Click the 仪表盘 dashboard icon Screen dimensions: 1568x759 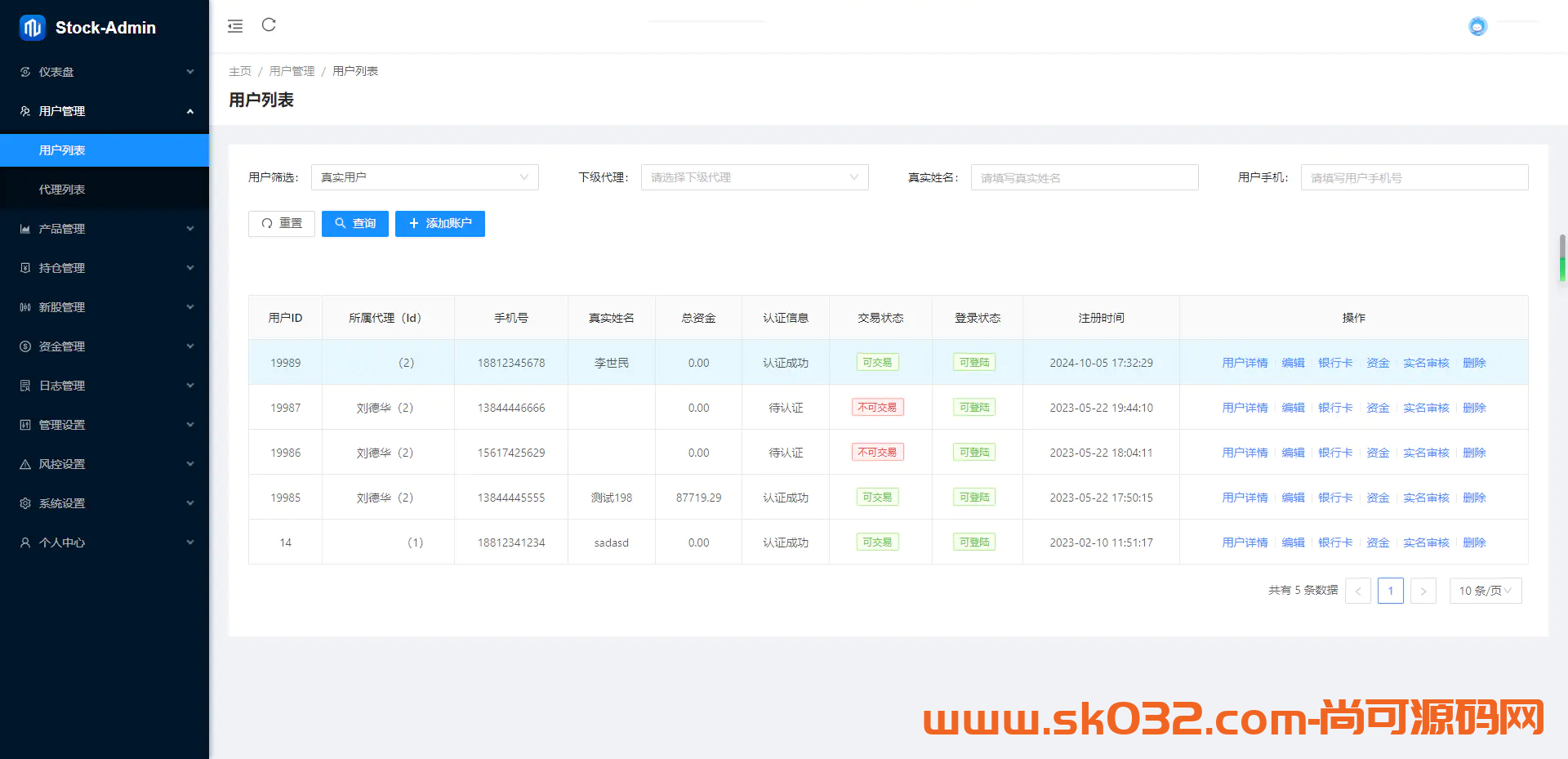coord(25,72)
